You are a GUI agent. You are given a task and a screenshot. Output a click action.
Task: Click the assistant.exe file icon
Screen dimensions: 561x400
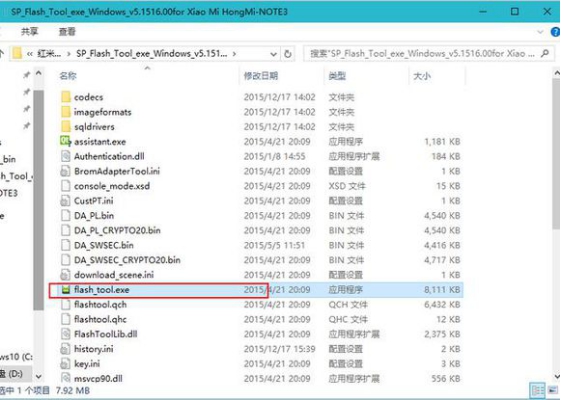(65, 141)
